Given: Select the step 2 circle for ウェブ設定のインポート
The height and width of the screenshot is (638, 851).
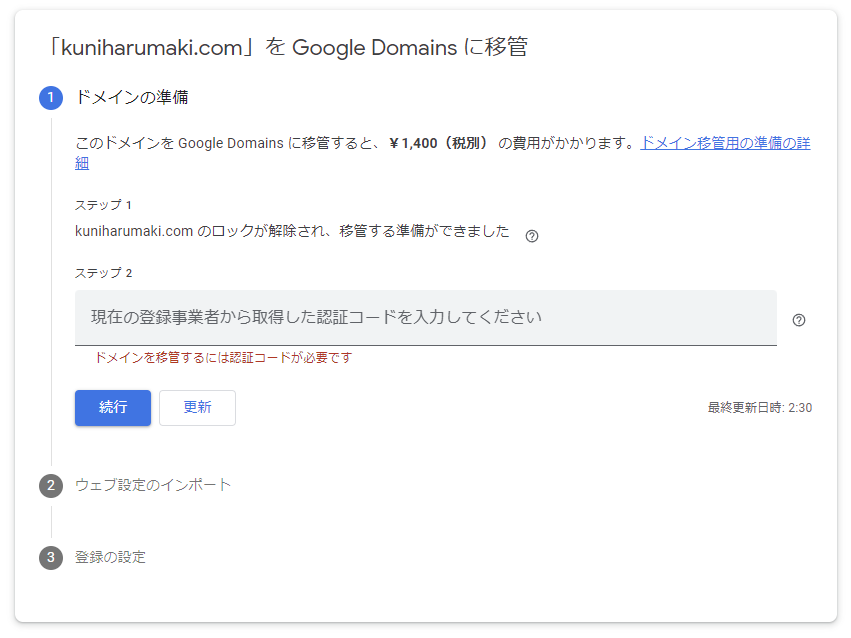Looking at the screenshot, I should pyautogui.click(x=51, y=485).
